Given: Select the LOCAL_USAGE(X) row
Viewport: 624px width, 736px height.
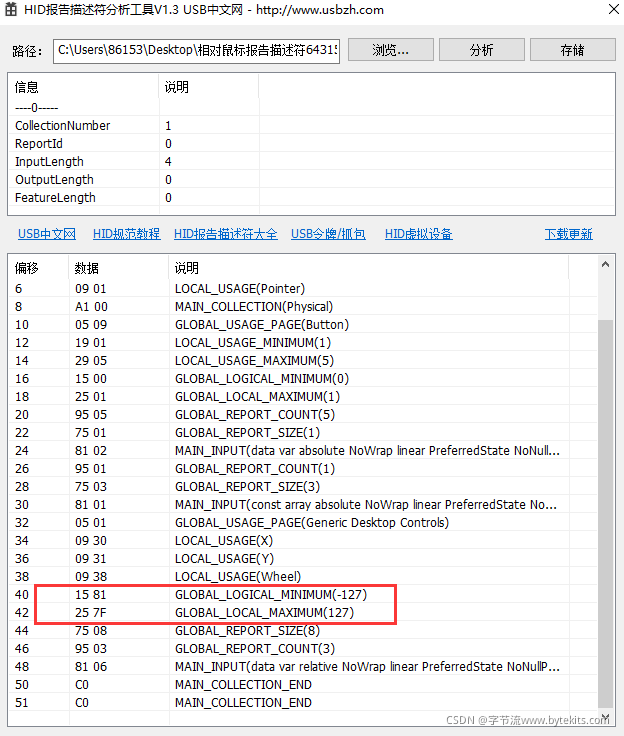Looking at the screenshot, I should (x=303, y=540).
